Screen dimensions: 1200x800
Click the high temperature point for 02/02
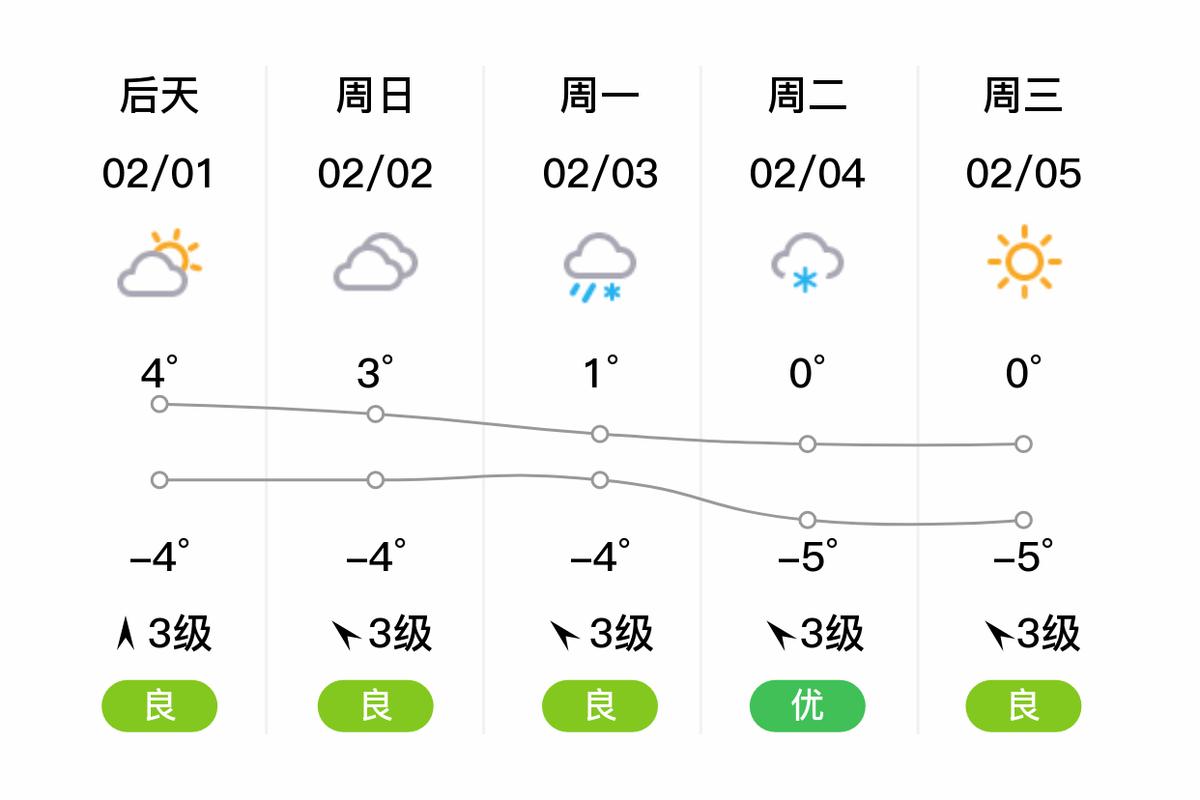click(375, 414)
